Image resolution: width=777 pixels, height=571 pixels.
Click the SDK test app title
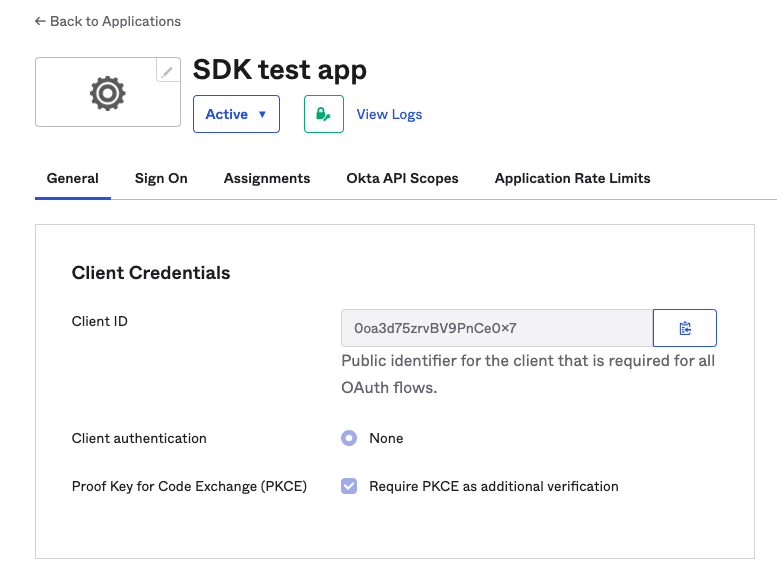(279, 70)
